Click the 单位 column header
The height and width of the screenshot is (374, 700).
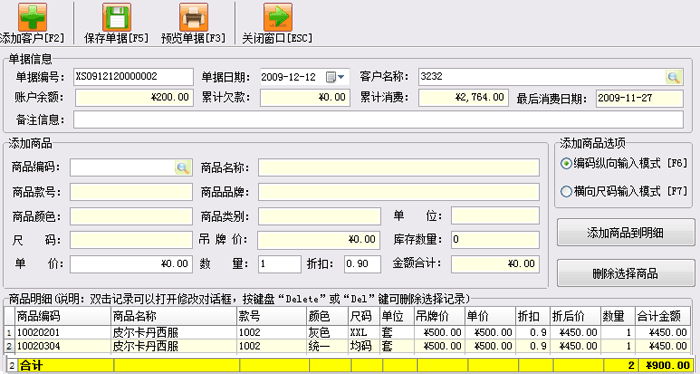coord(397,316)
